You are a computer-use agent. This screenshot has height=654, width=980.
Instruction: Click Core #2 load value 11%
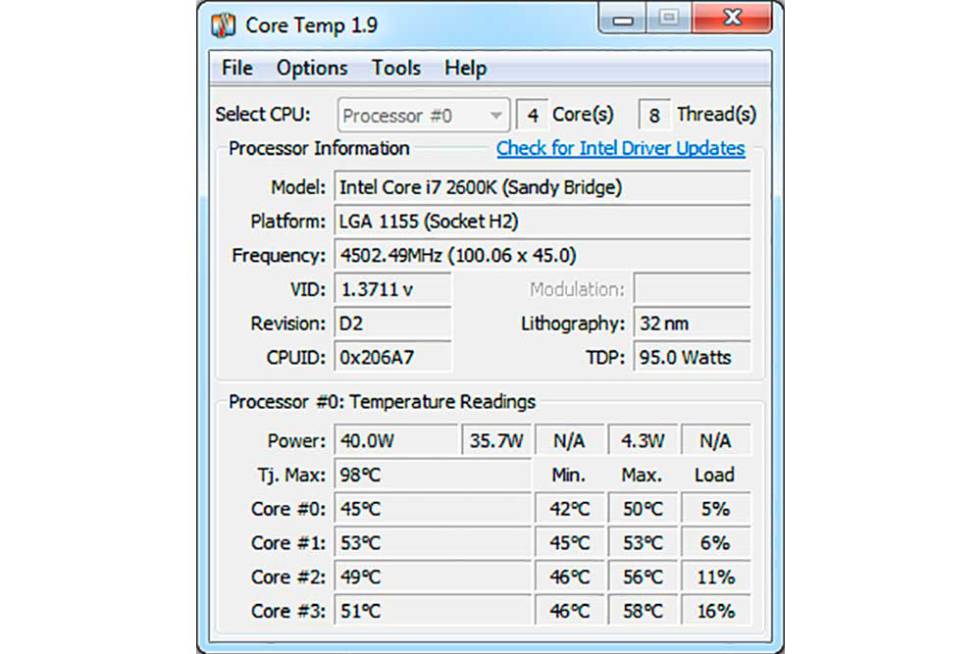pos(716,576)
